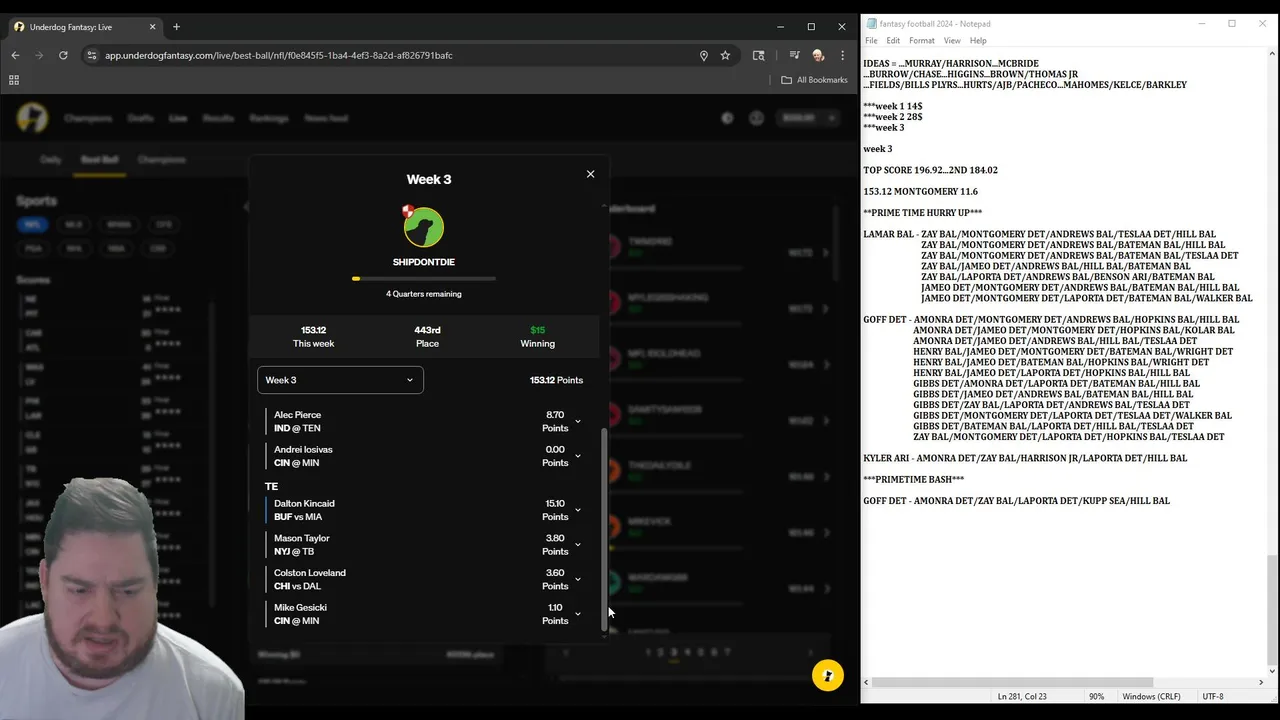Image resolution: width=1280 pixels, height=720 pixels.
Task: Open the Chrome tab search icon
Action: (759, 55)
